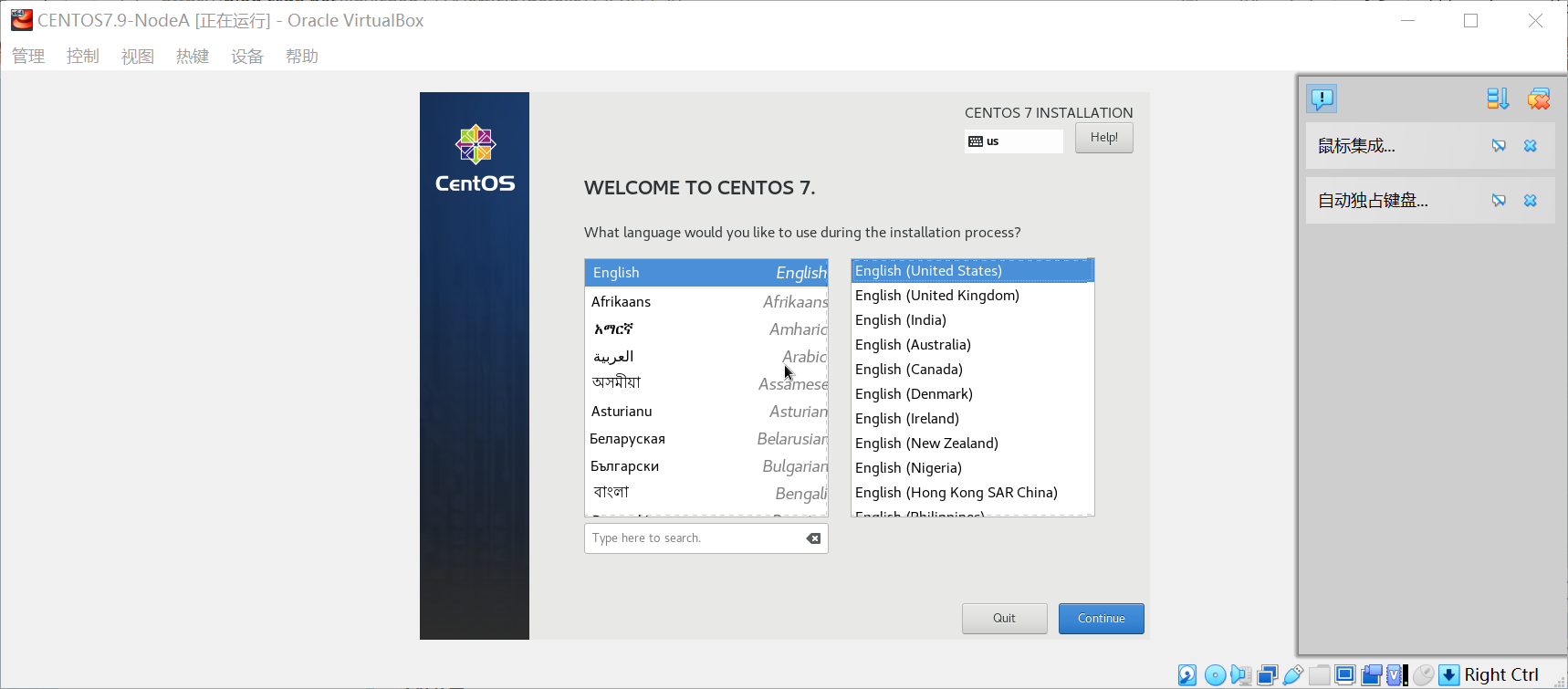Image resolution: width=1568 pixels, height=689 pixels.
Task: Select English (Canada) locale
Action: (x=973, y=370)
